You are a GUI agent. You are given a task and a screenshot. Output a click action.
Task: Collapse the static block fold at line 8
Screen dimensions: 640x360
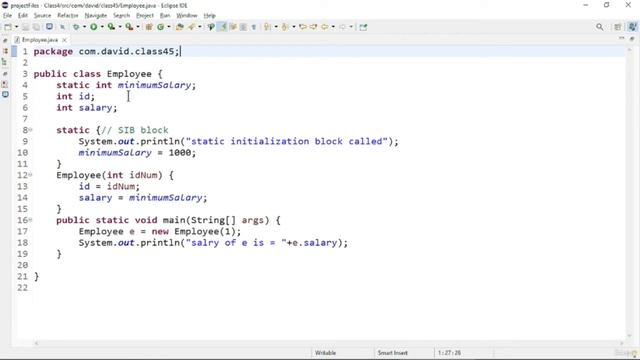pos(30,130)
